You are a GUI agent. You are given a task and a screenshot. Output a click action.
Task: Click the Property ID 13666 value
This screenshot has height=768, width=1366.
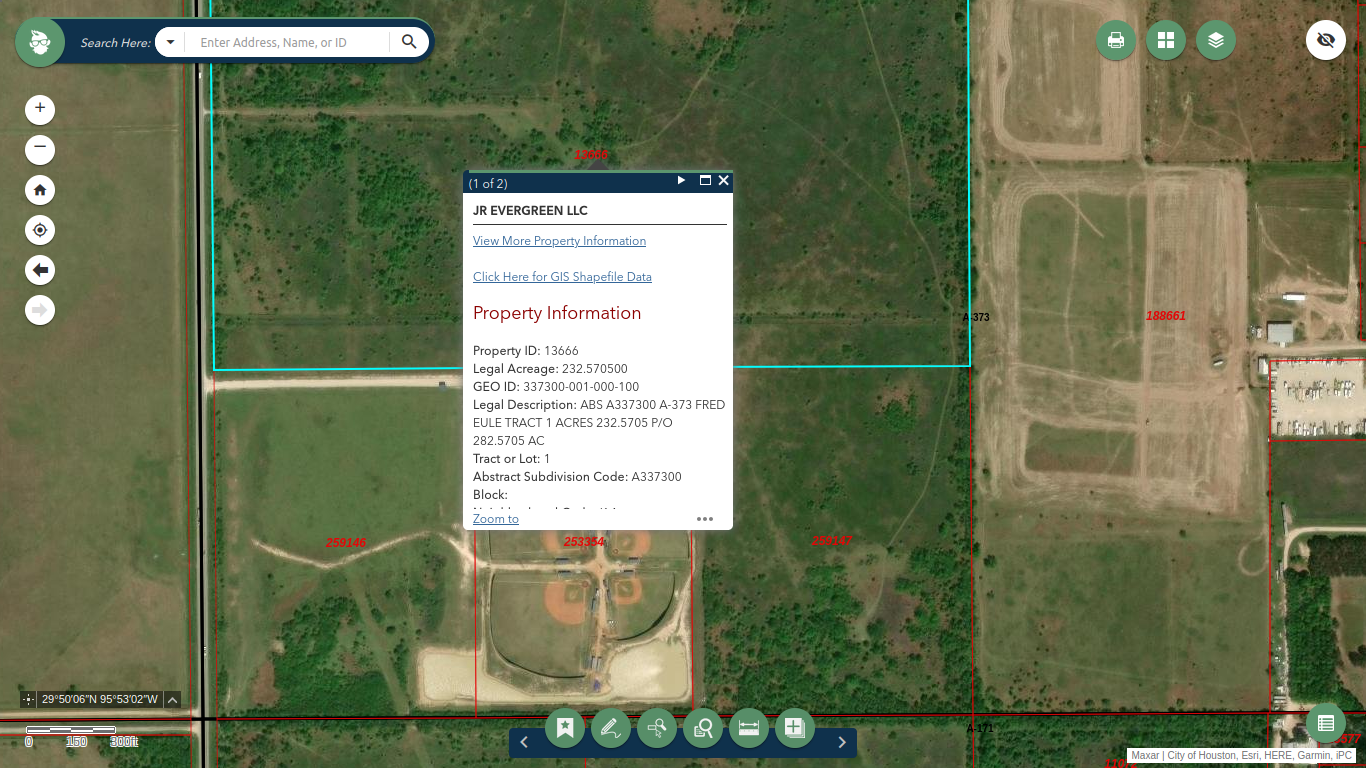pos(561,351)
